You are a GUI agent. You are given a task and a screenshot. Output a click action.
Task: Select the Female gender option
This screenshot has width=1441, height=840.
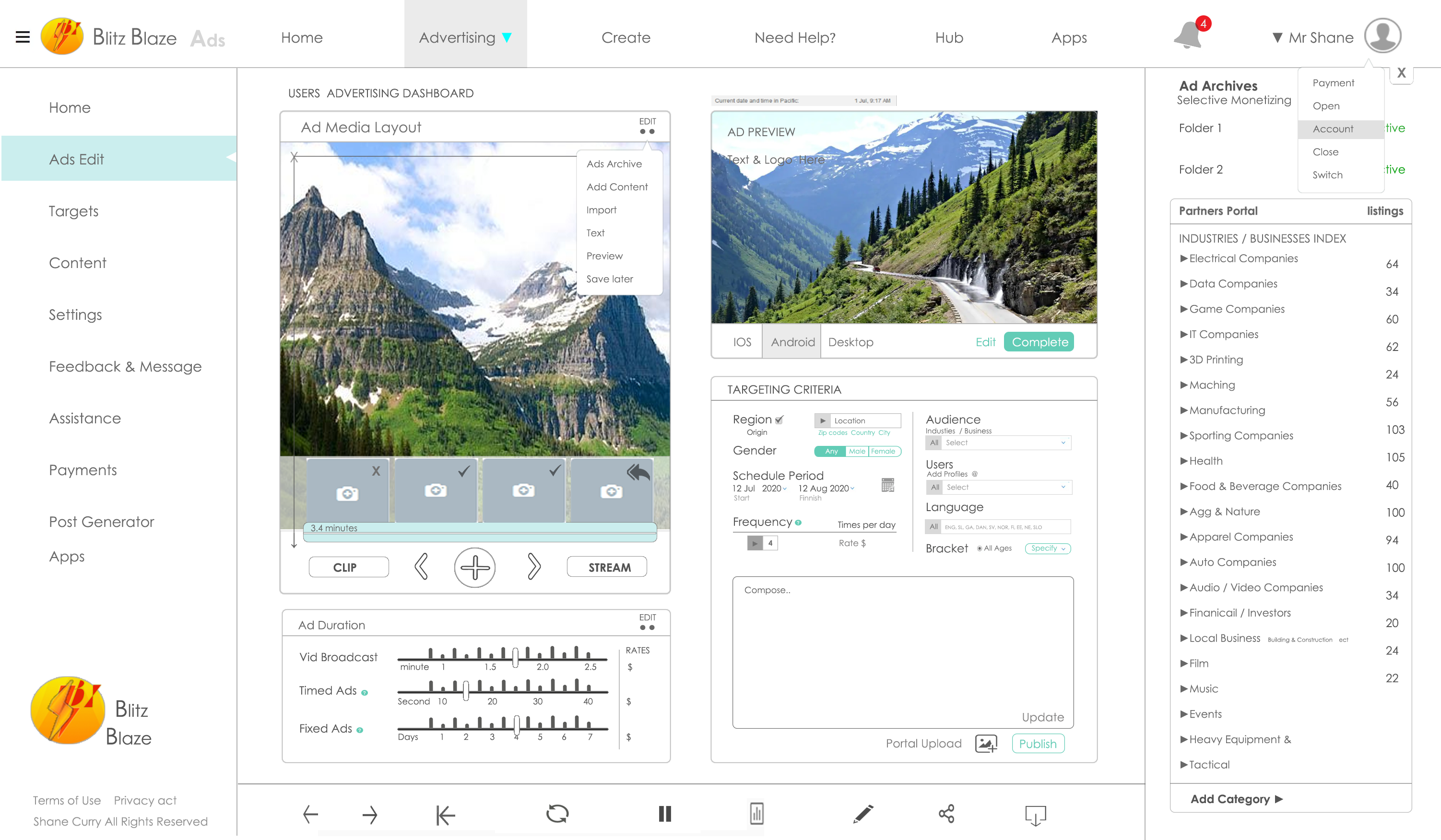[884, 452]
